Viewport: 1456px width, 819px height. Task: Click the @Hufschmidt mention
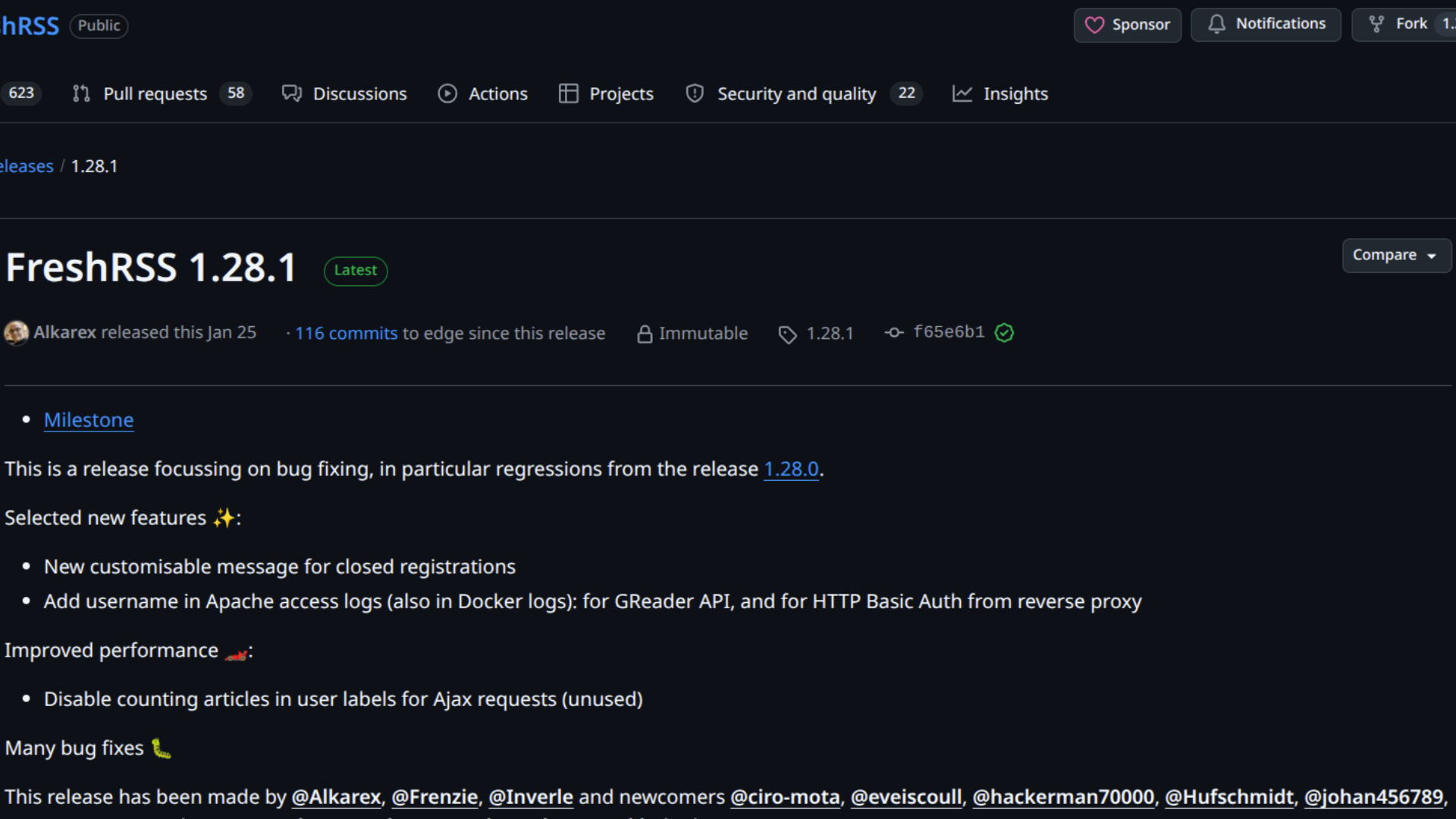pos(1229,797)
